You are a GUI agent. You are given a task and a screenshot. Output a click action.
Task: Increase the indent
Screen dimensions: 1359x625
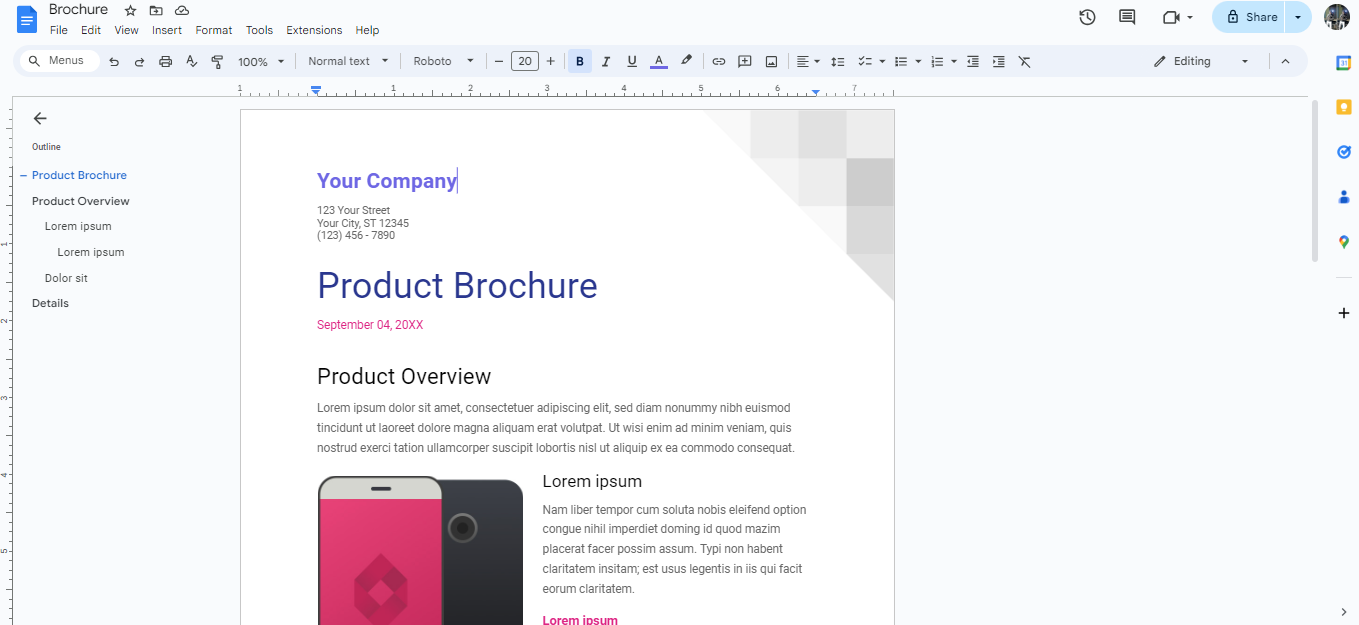(x=998, y=61)
